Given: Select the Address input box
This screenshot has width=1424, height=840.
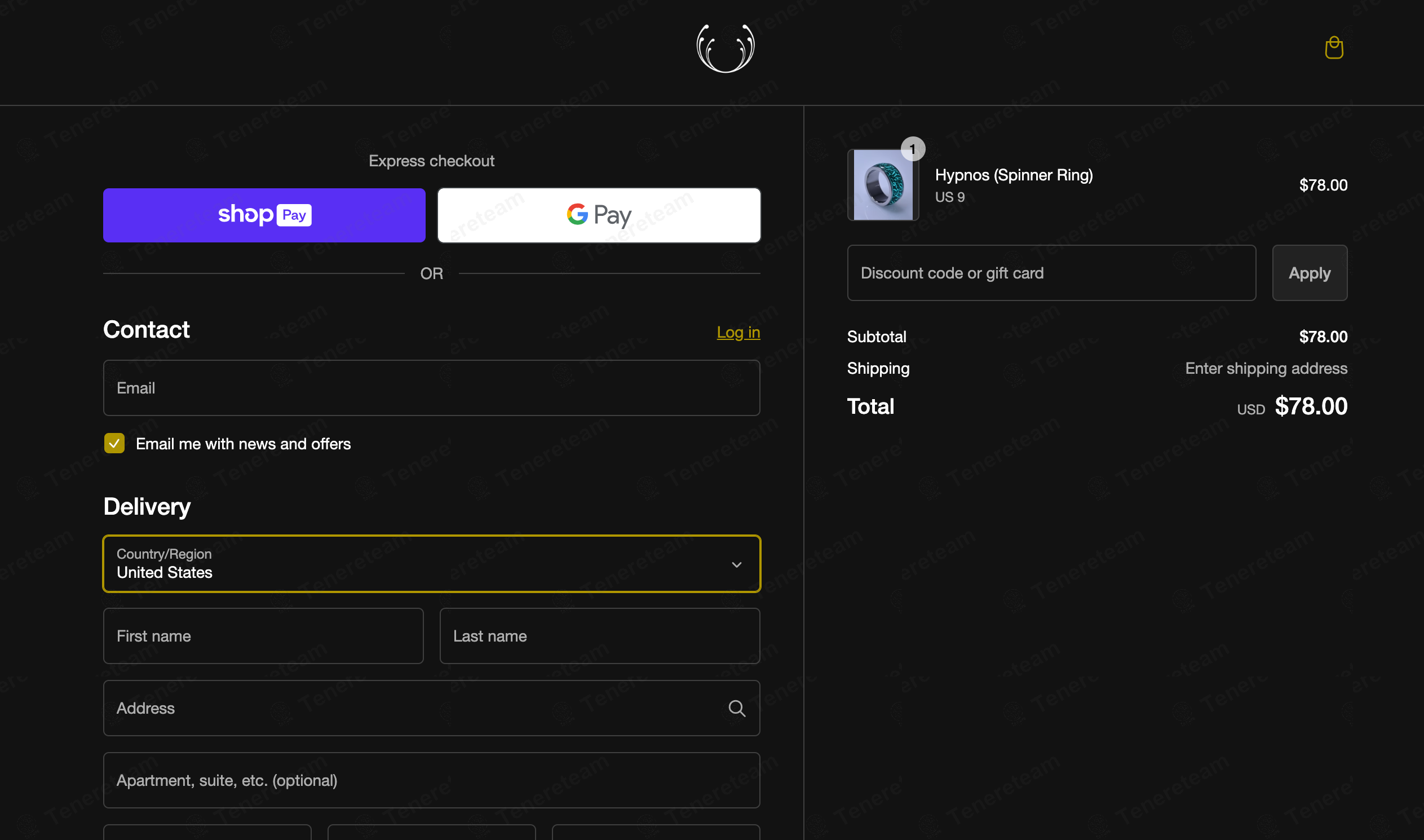Looking at the screenshot, I should pyautogui.click(x=431, y=708).
